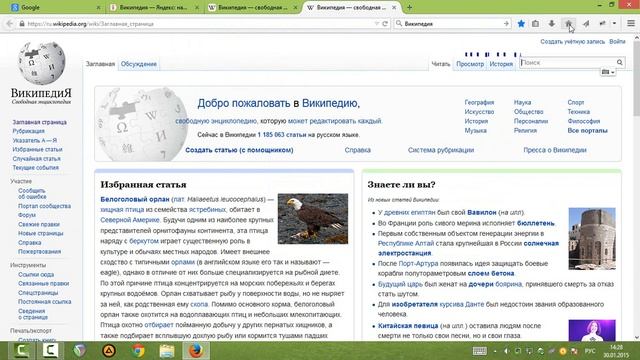Open URL history dropdown in address bar
The height and width of the screenshot is (360, 640).
tap(376, 24)
